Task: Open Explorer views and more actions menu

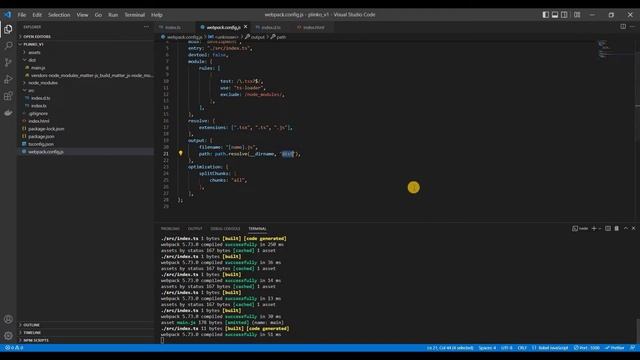Action: coord(146,27)
